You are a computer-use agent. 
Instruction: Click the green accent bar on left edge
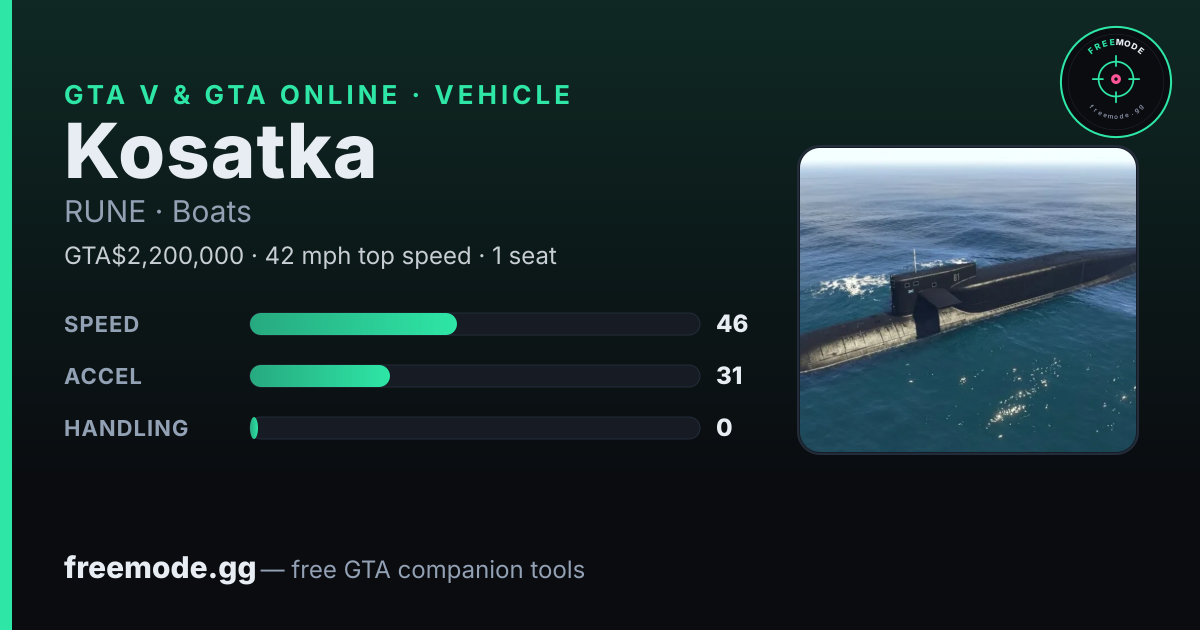click(6, 315)
